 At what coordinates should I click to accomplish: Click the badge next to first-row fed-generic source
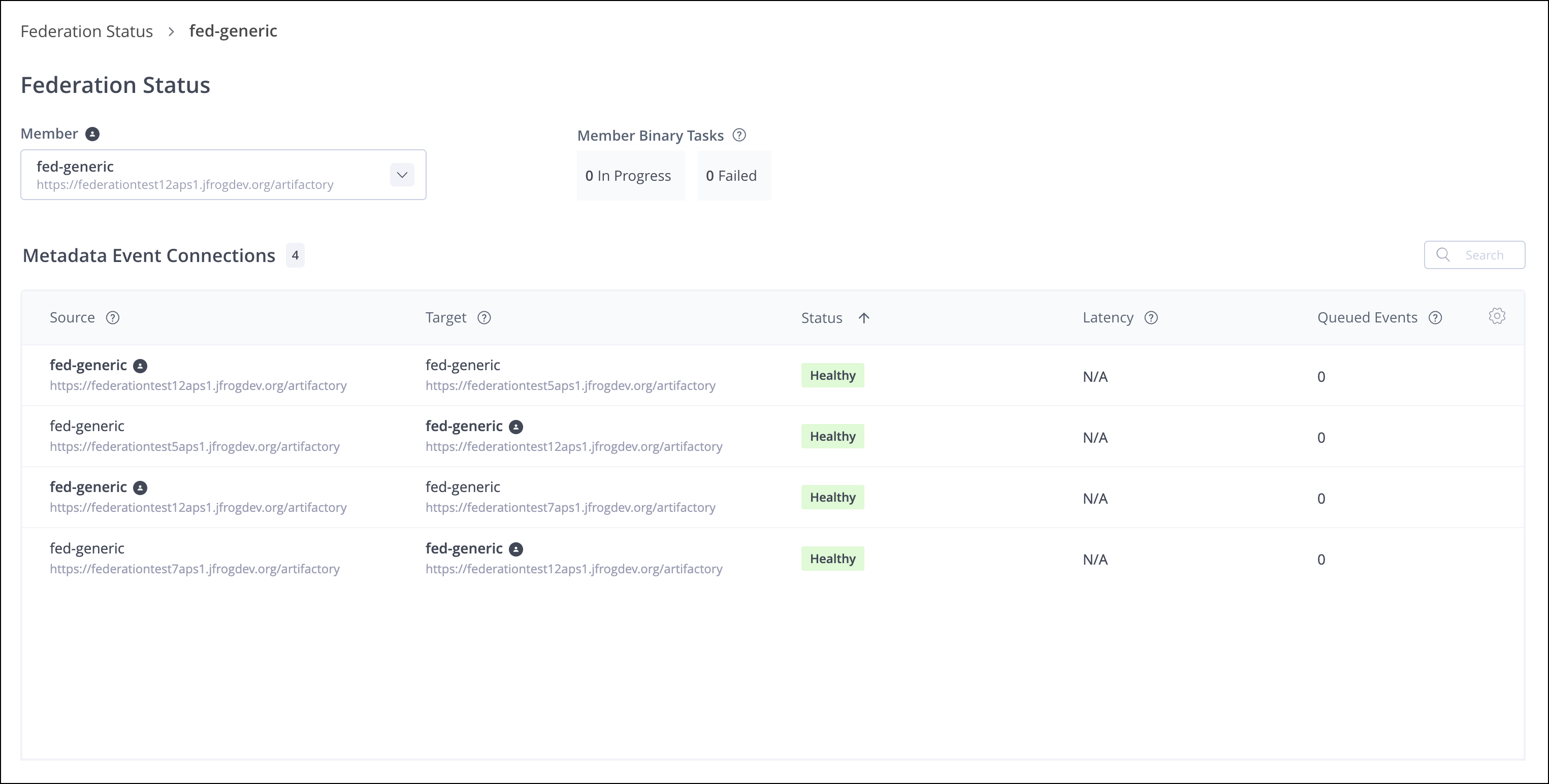(x=141, y=365)
